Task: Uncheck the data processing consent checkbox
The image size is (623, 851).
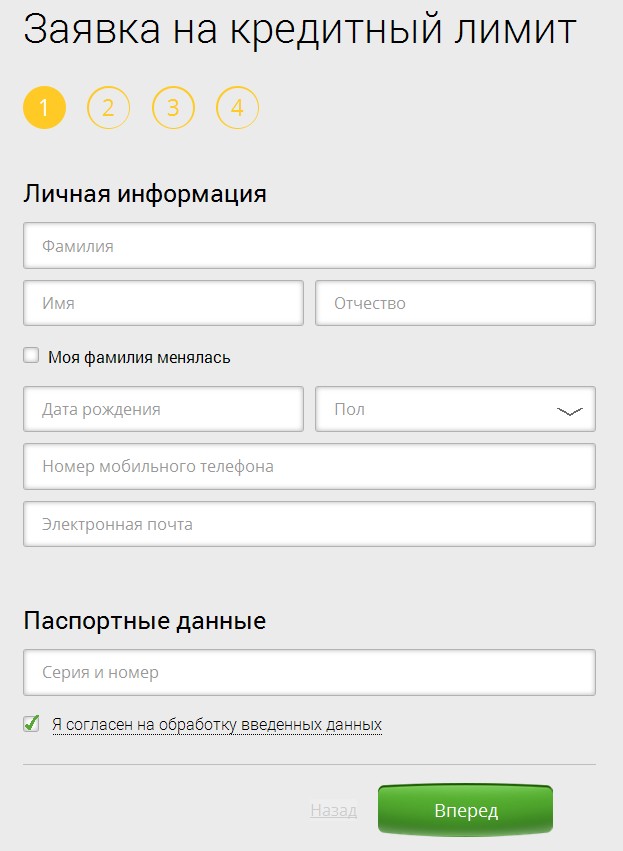Action: 32,723
